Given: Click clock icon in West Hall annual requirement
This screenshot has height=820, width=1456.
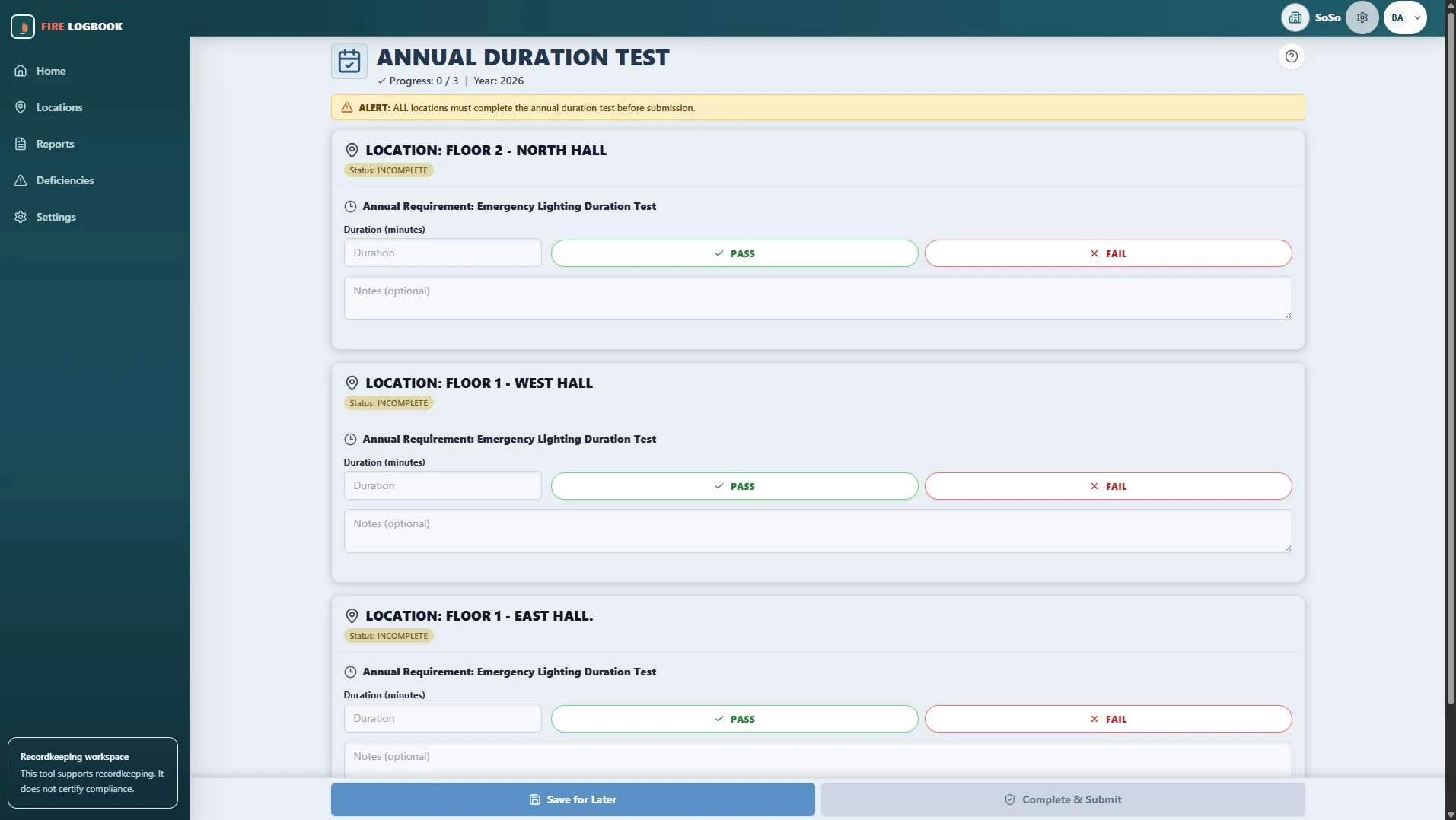Looking at the screenshot, I should click(350, 439).
